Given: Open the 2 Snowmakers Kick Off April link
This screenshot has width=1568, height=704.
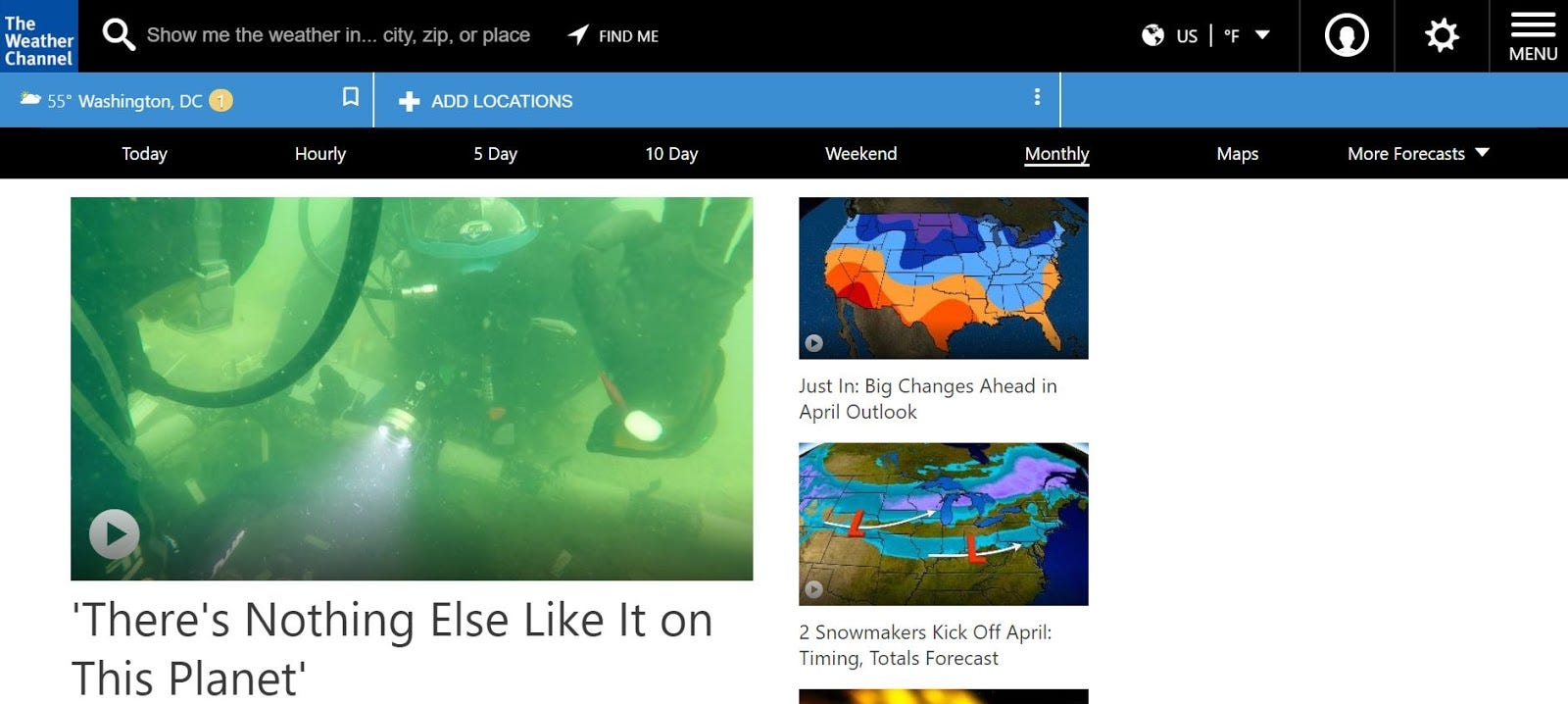Looking at the screenshot, I should 925,645.
